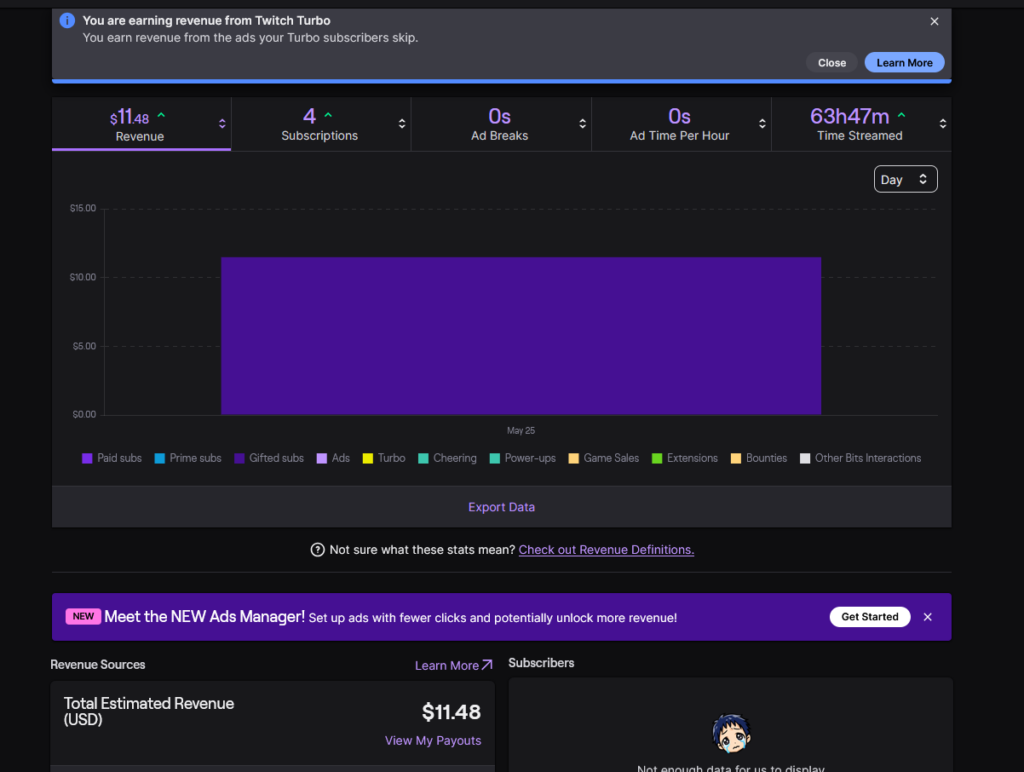This screenshot has height=772, width=1024.
Task: Click the green up arrow beside Subscriptions count
Action: [x=328, y=115]
